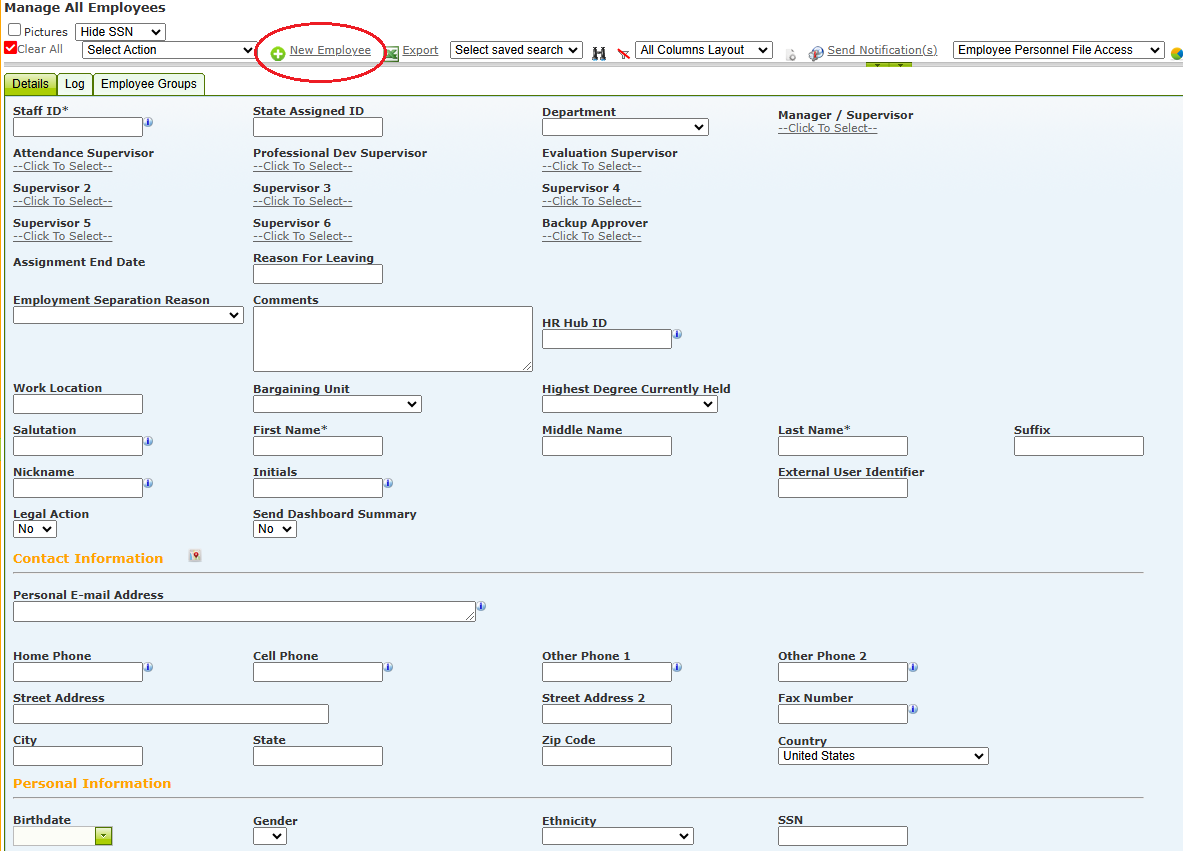Click Evaluation Supervisor select link
Viewport: 1183px width, 851px height.
point(592,166)
